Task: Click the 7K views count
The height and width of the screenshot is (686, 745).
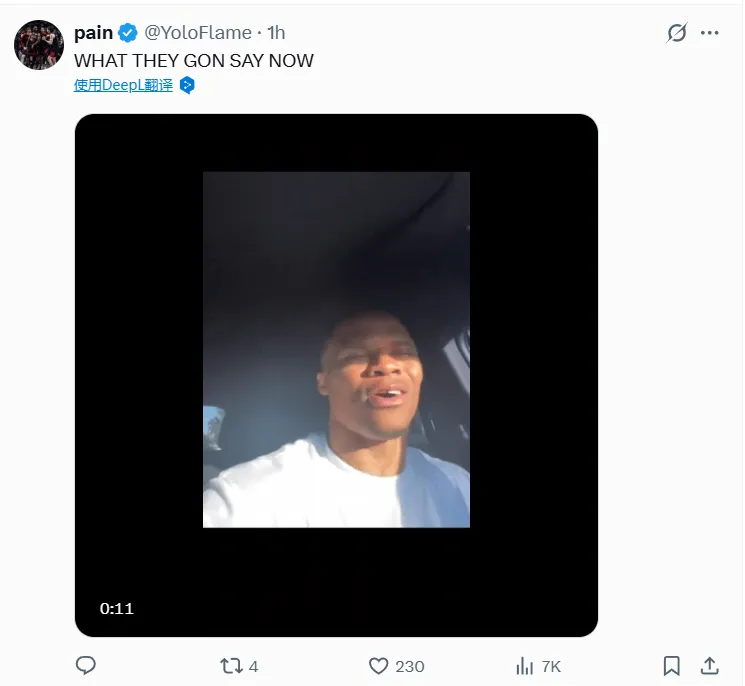Action: point(551,666)
